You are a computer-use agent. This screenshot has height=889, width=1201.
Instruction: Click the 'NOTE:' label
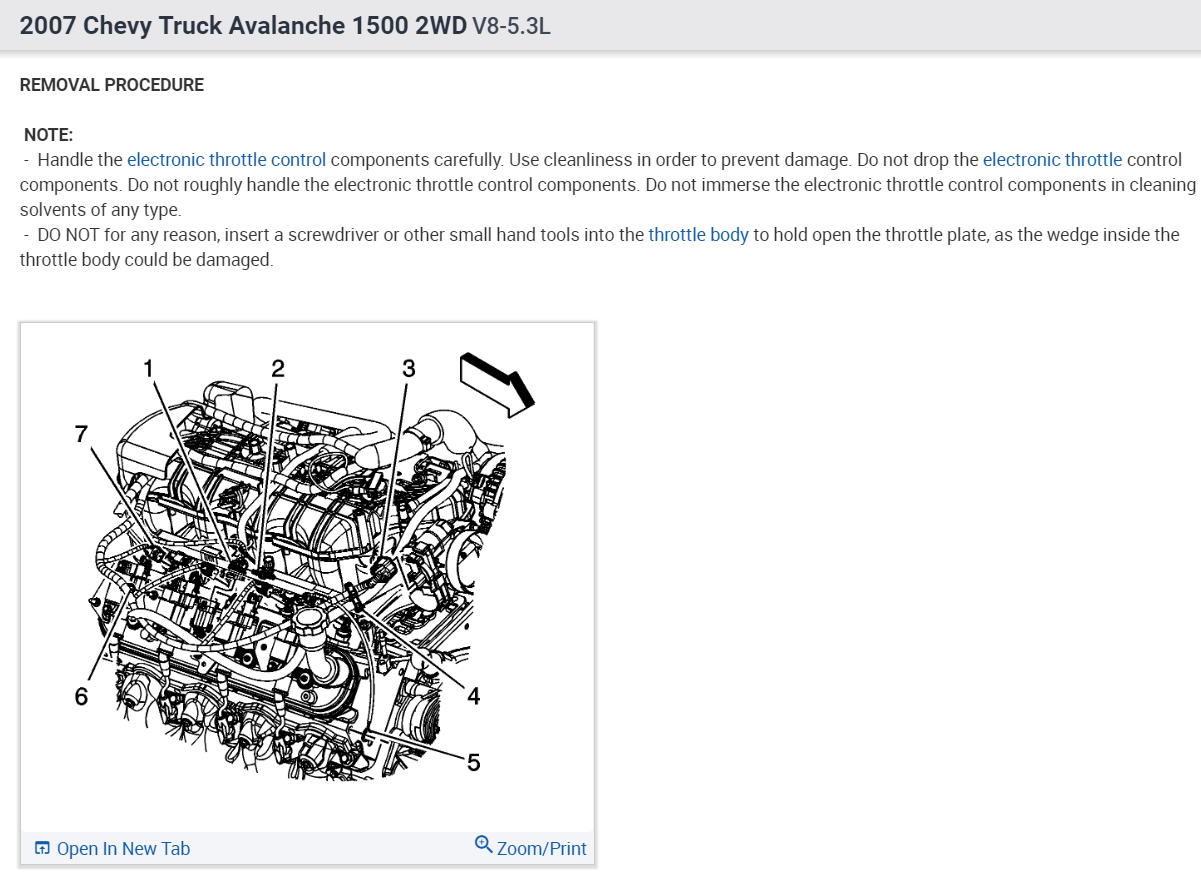tap(49, 135)
